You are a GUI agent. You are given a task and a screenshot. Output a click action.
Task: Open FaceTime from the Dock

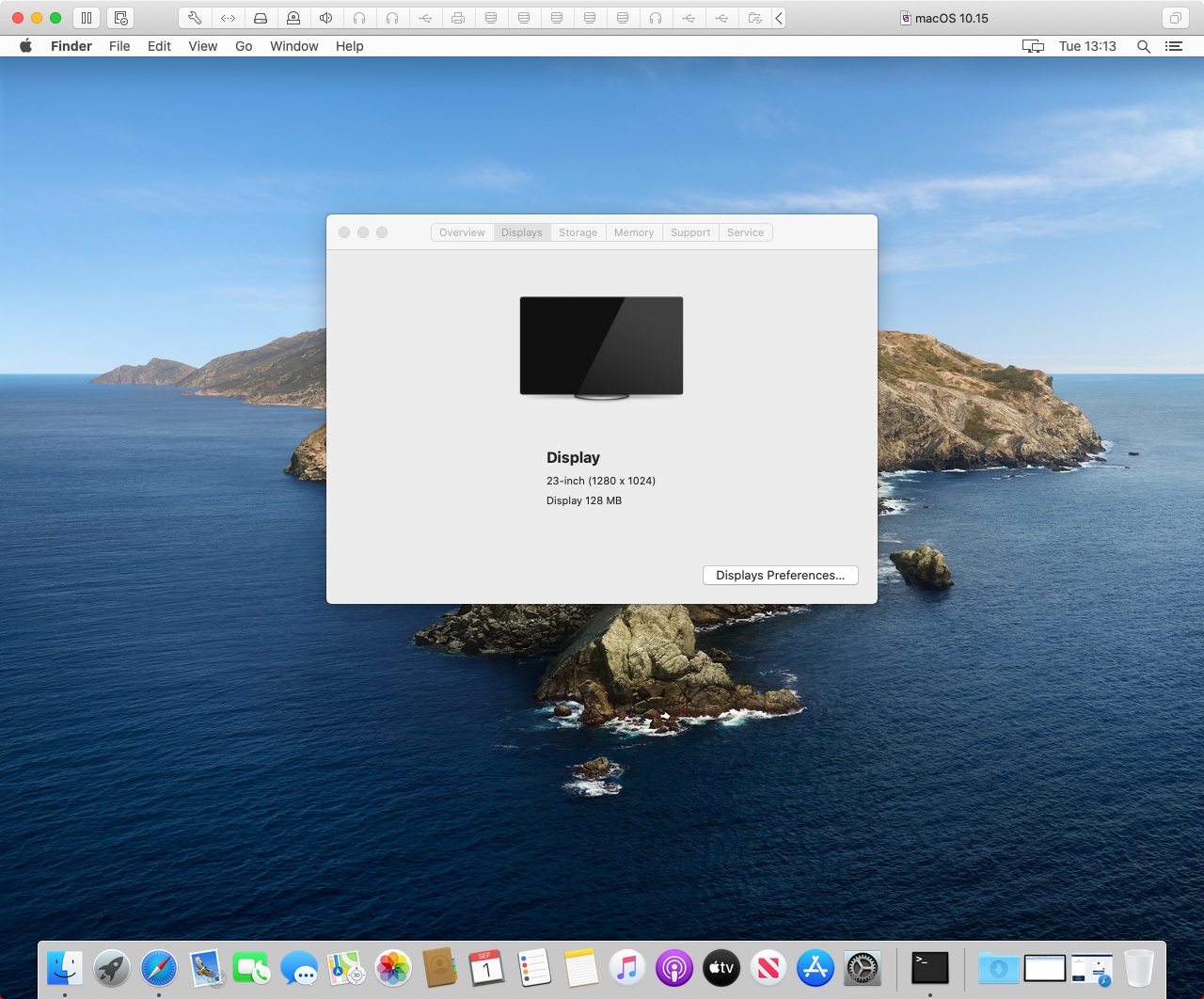pyautogui.click(x=253, y=968)
